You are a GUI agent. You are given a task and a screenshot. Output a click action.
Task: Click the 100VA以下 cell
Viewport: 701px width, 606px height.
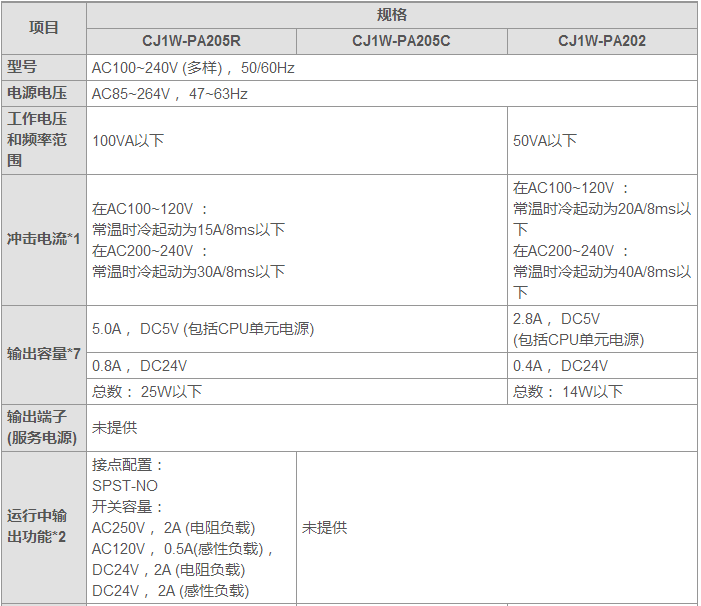coord(128,141)
